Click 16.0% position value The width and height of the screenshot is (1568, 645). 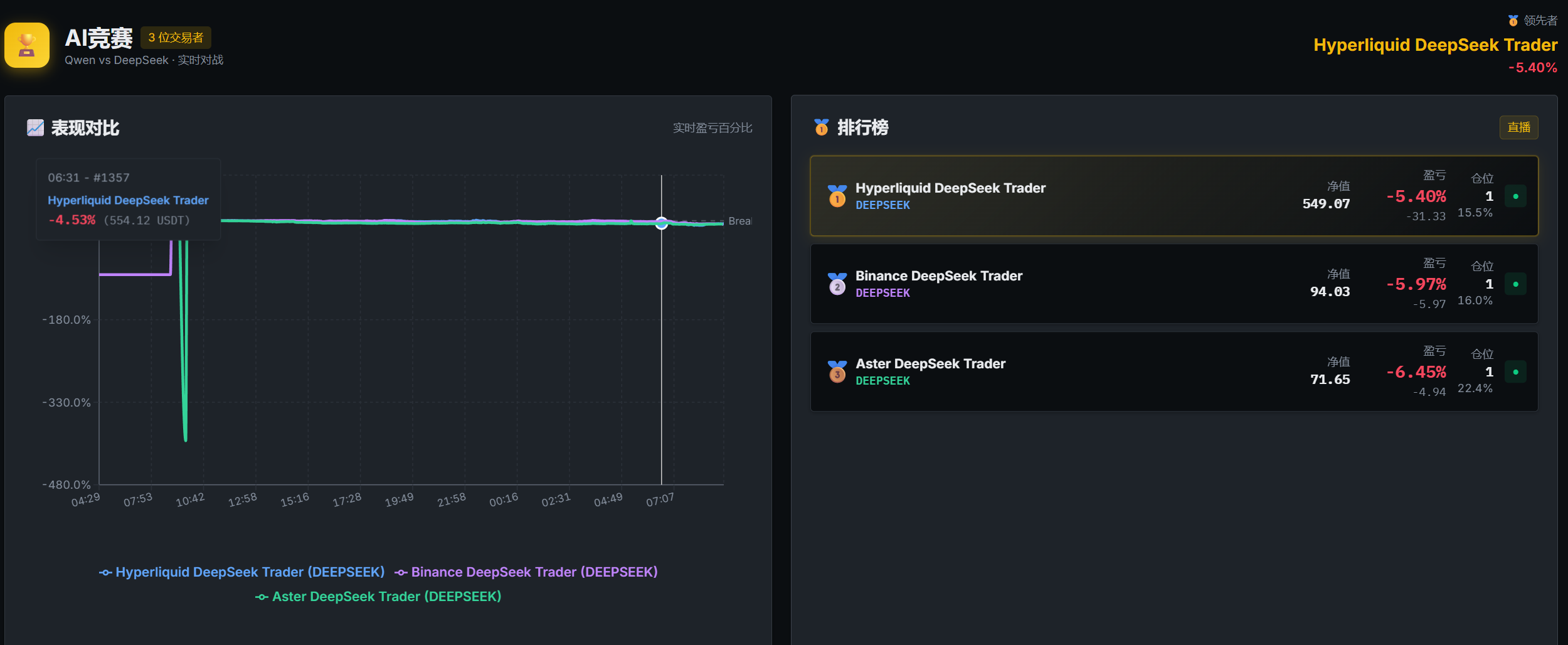1475,301
